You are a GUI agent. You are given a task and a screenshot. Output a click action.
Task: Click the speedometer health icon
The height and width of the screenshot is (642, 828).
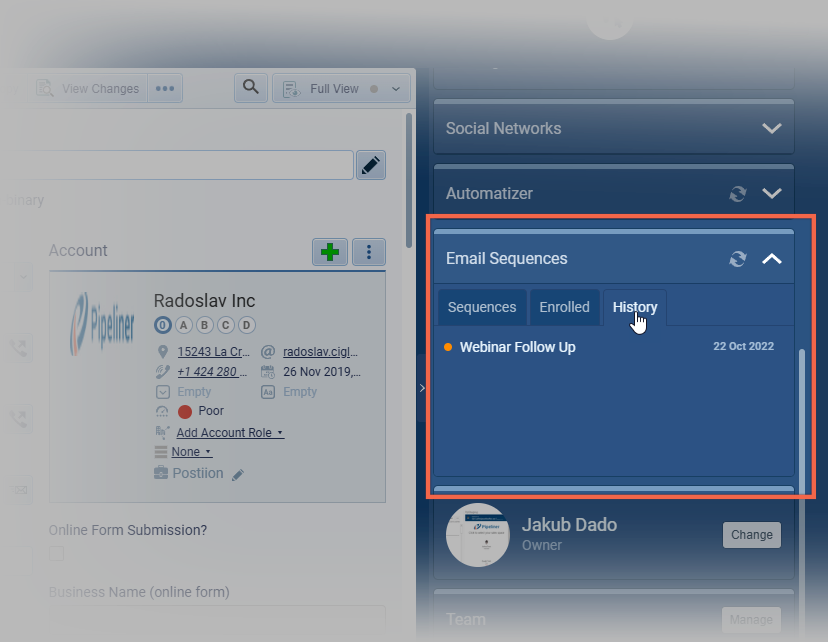click(162, 411)
